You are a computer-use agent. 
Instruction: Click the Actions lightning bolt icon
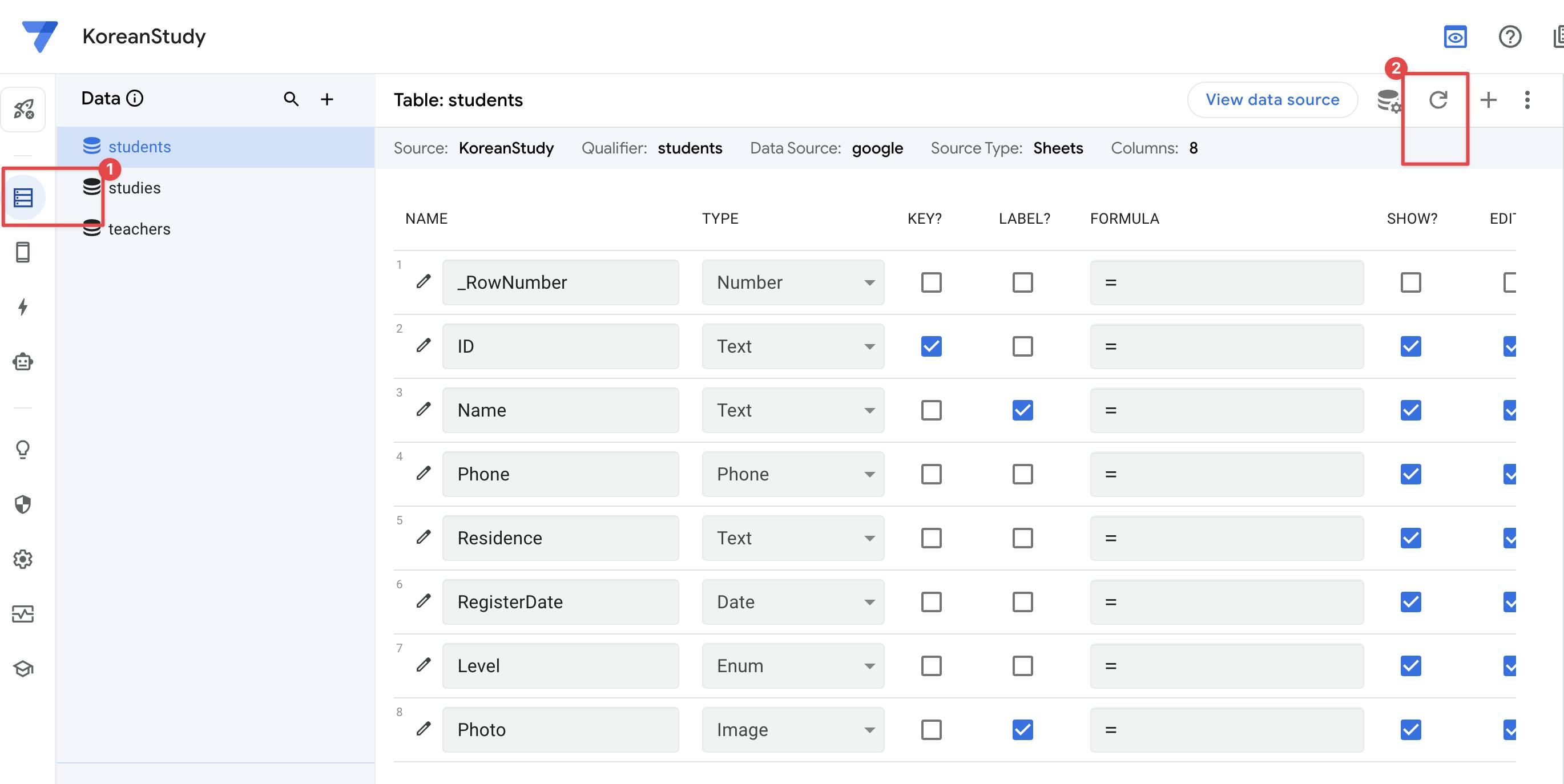click(x=23, y=307)
